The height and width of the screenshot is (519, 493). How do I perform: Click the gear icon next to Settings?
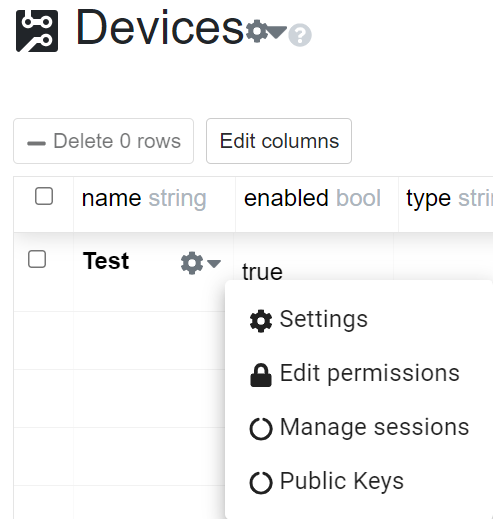pos(261,321)
